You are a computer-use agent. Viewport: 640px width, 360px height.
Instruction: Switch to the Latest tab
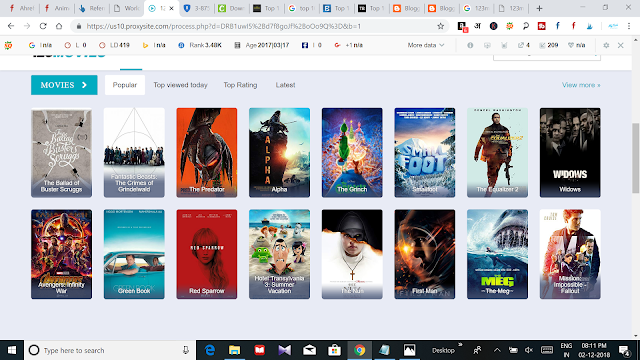[x=285, y=85]
